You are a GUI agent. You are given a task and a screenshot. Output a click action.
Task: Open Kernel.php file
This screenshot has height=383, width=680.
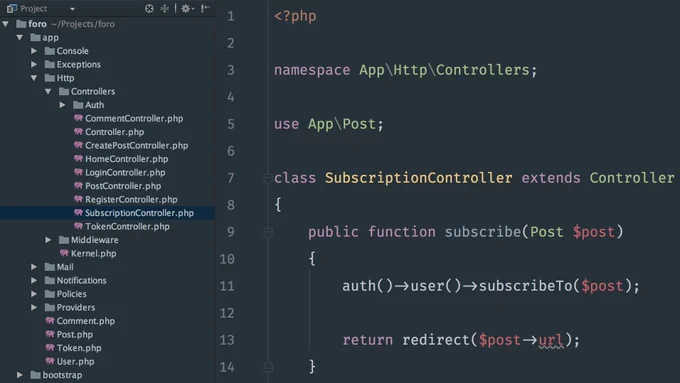click(x=94, y=253)
